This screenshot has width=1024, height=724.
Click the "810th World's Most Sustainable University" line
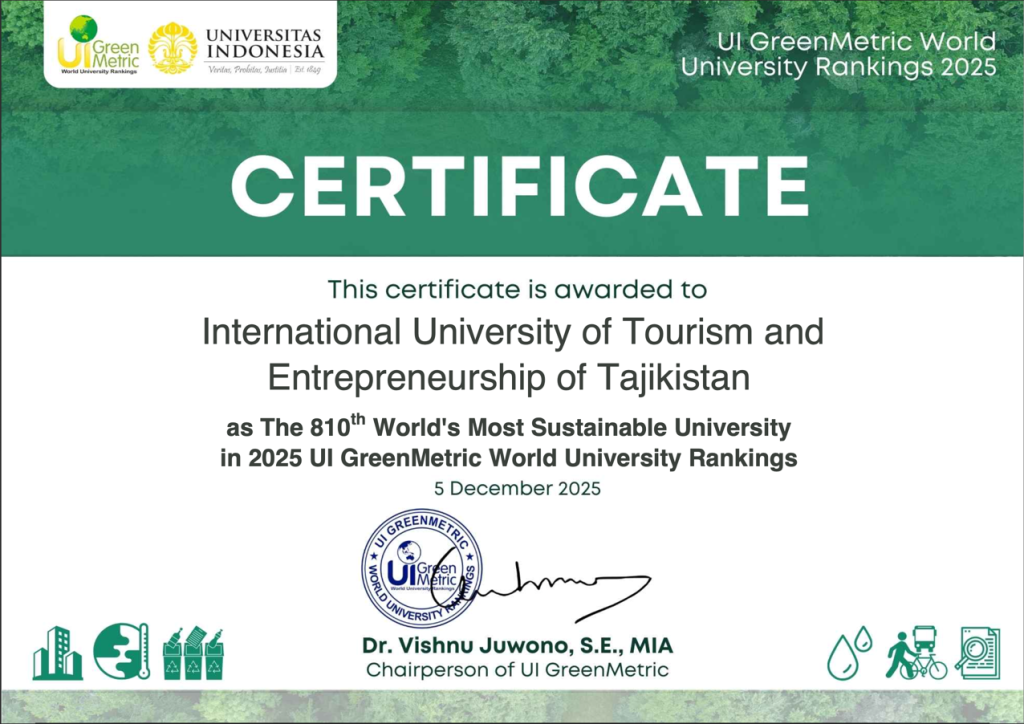click(x=508, y=428)
